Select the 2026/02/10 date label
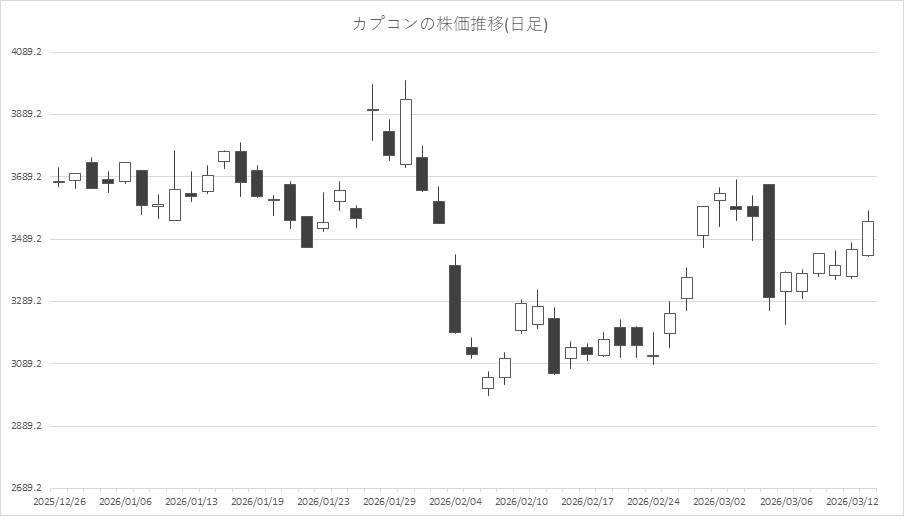904x516 pixels. pos(522,501)
